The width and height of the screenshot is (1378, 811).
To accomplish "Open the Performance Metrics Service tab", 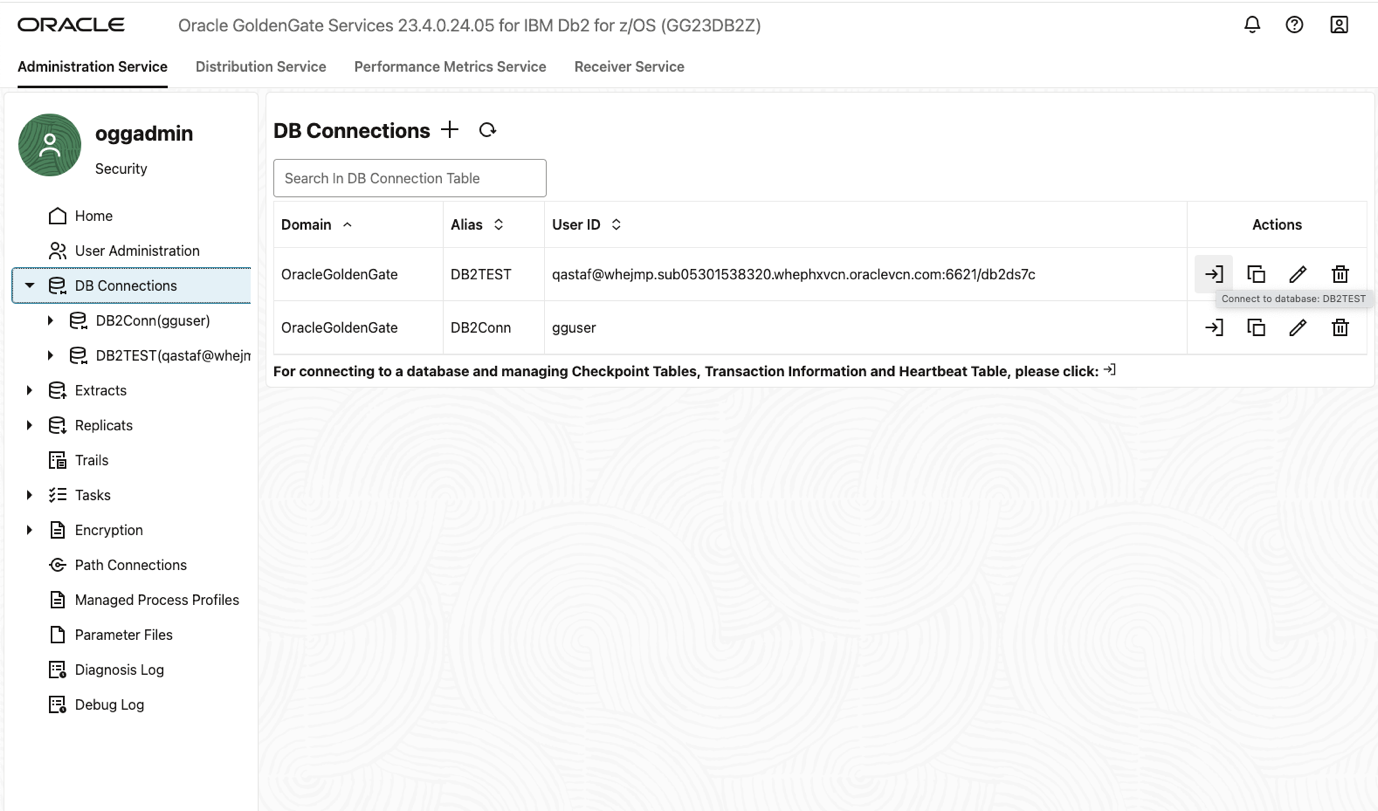I will [450, 67].
